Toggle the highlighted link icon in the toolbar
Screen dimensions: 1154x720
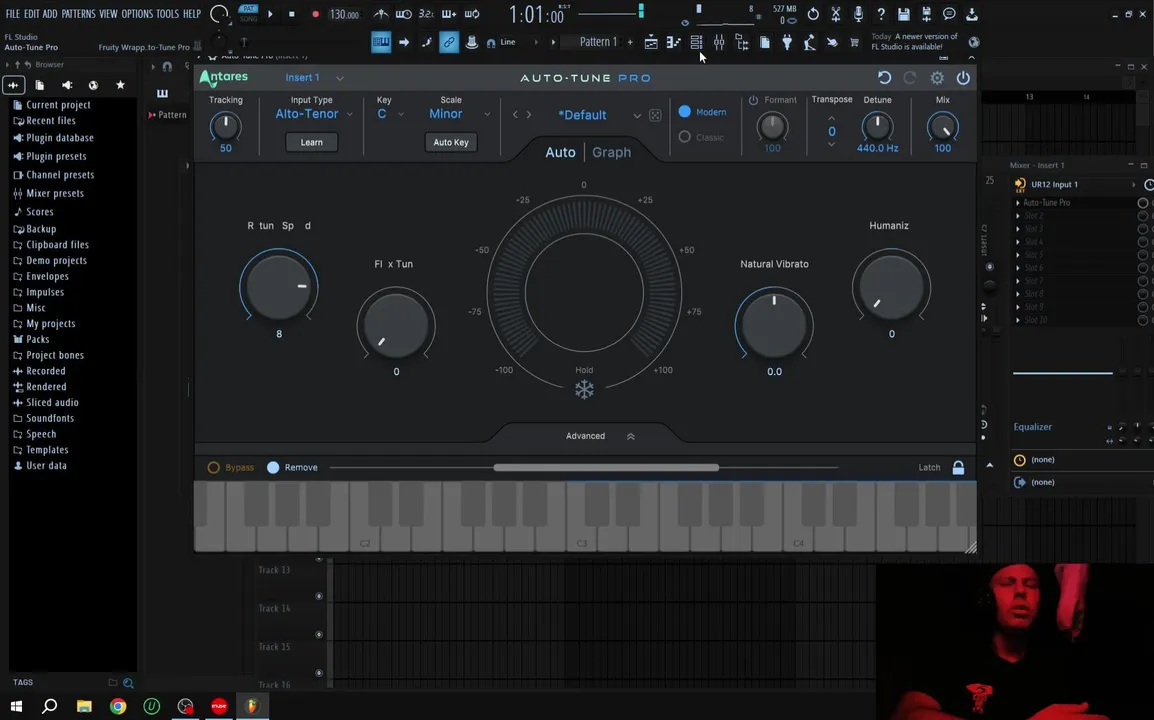[448, 43]
